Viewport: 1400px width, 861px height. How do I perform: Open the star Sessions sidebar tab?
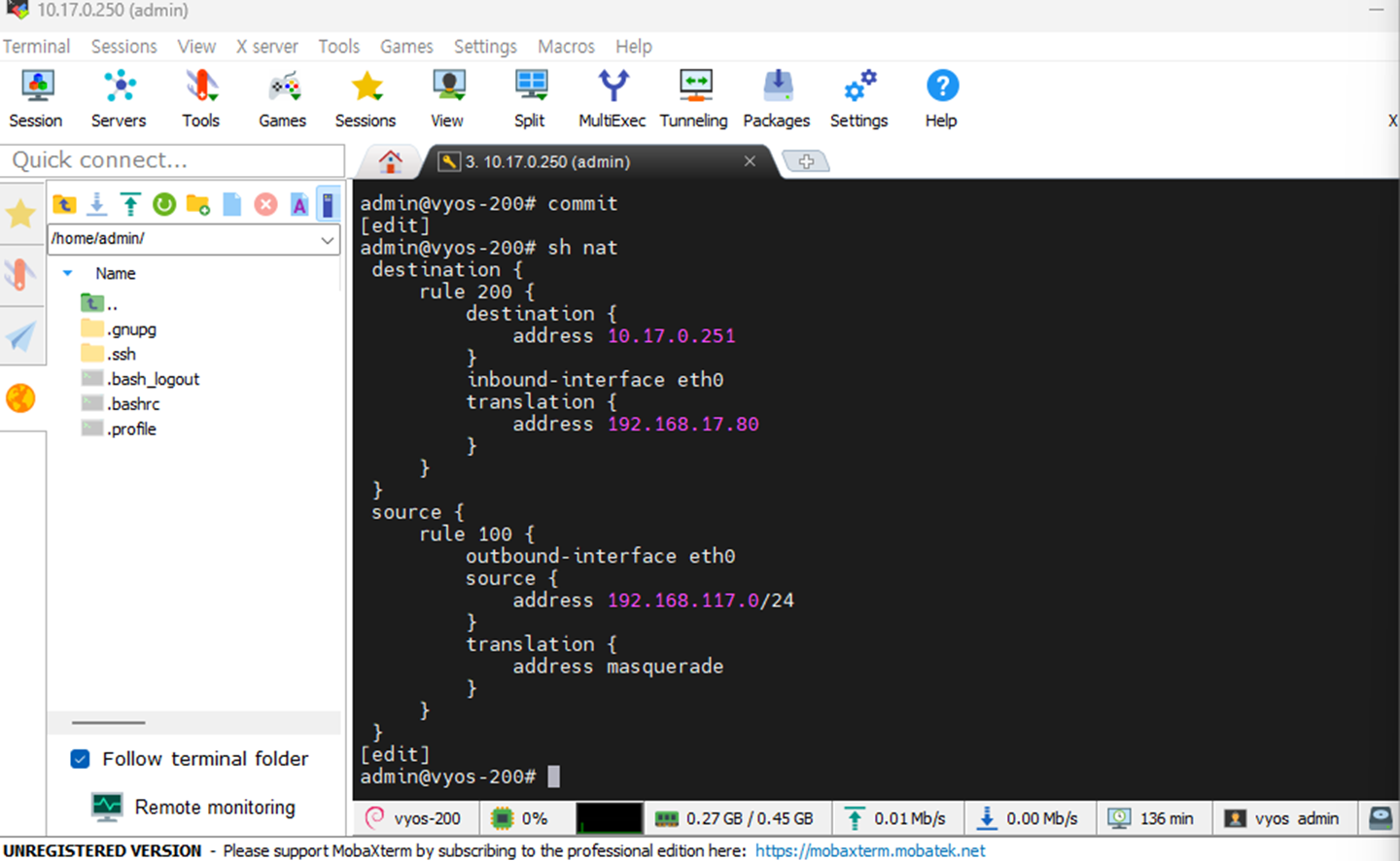[21, 213]
